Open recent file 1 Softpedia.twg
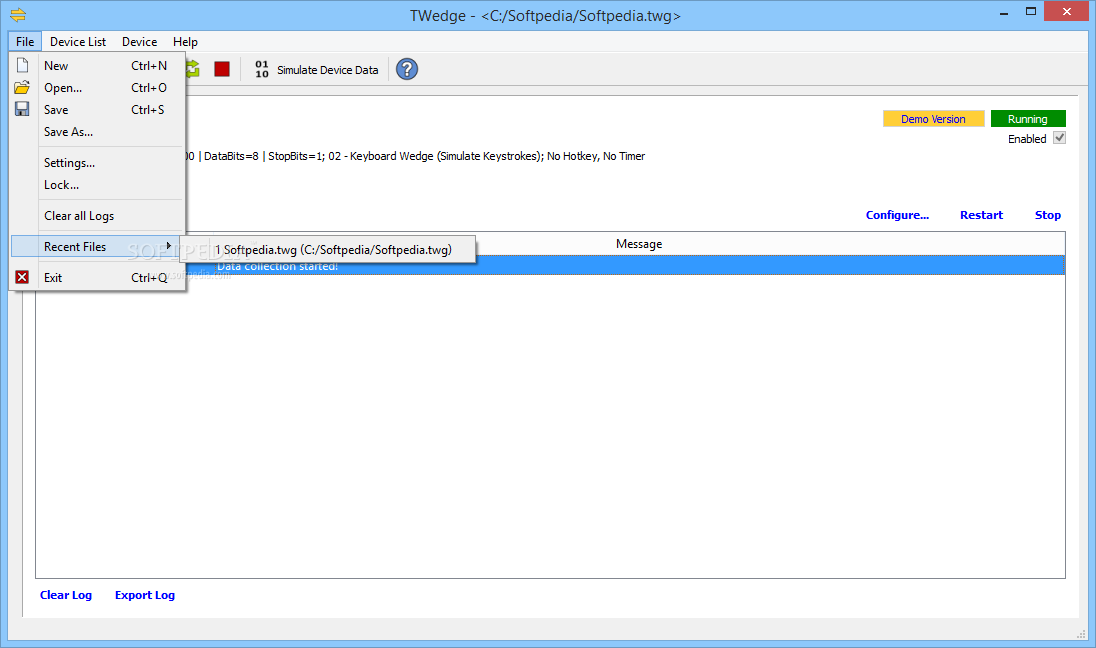 coord(328,250)
